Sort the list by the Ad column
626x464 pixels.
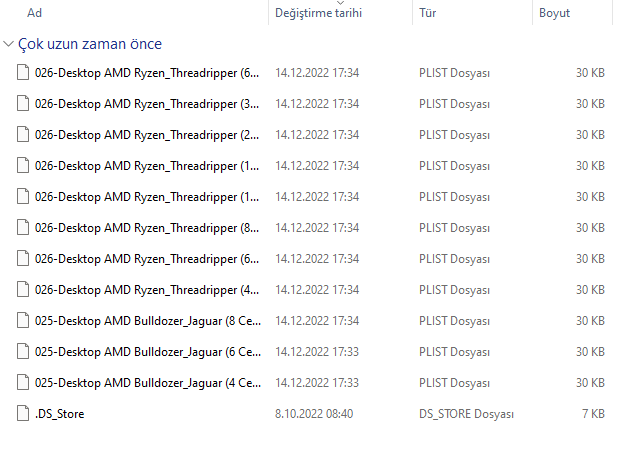(34, 13)
